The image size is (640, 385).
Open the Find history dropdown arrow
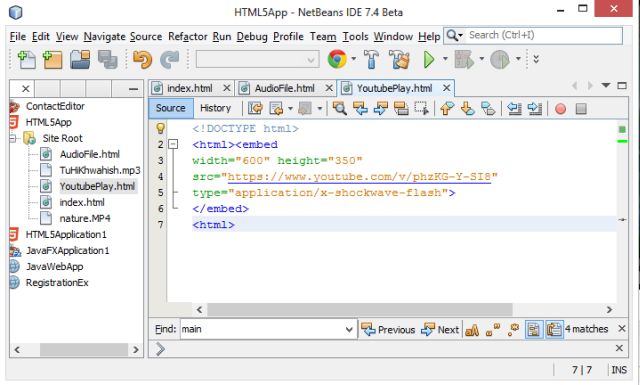pyautogui.click(x=349, y=329)
